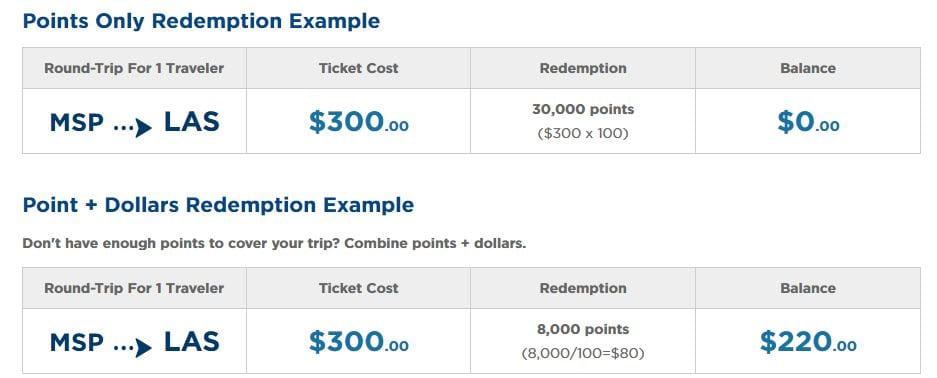Select the second table's Balance header
Image resolution: width=937 pixels, height=378 pixels.
coord(808,288)
